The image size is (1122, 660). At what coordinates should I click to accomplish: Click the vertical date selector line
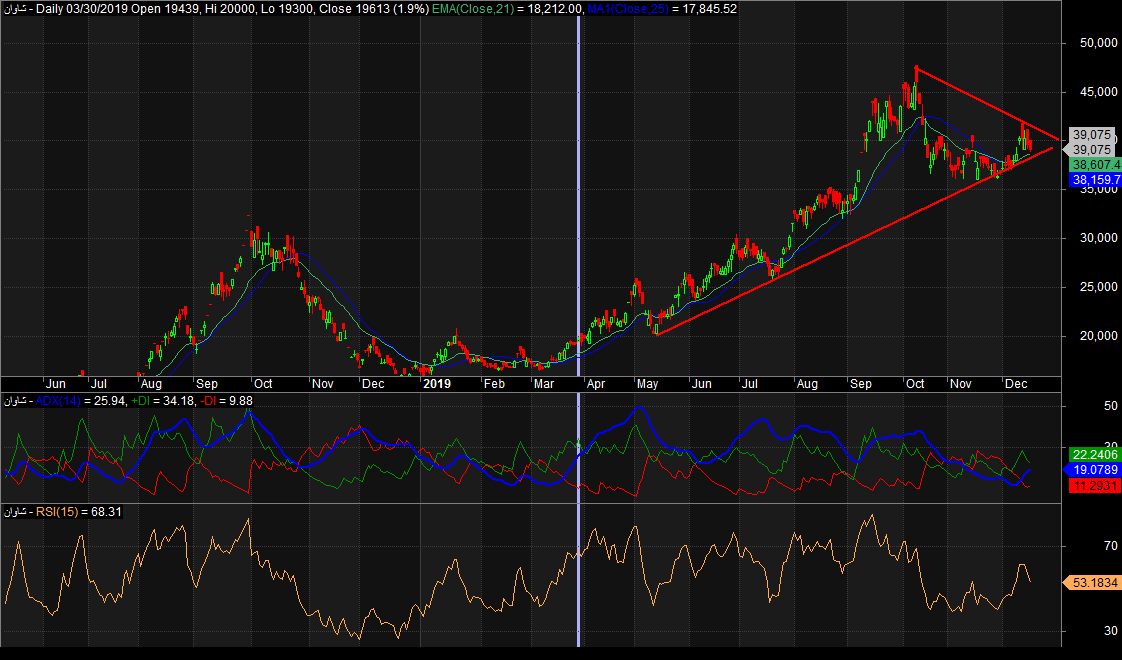tap(578, 329)
